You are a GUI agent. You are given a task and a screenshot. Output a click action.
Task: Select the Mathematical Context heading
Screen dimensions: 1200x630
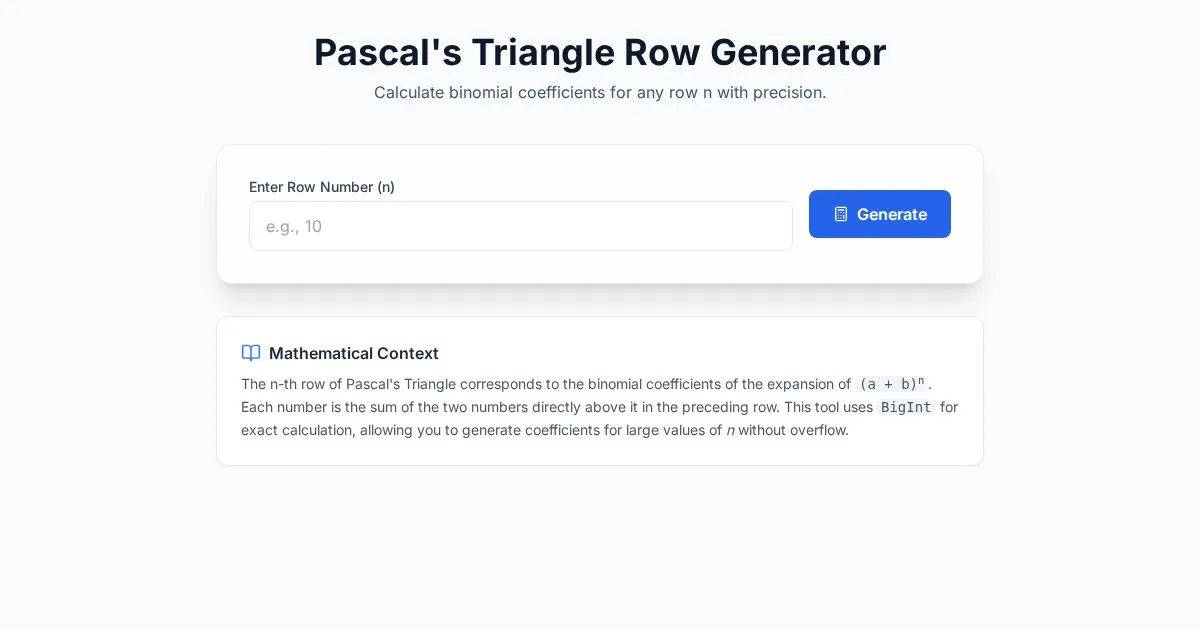click(x=353, y=353)
